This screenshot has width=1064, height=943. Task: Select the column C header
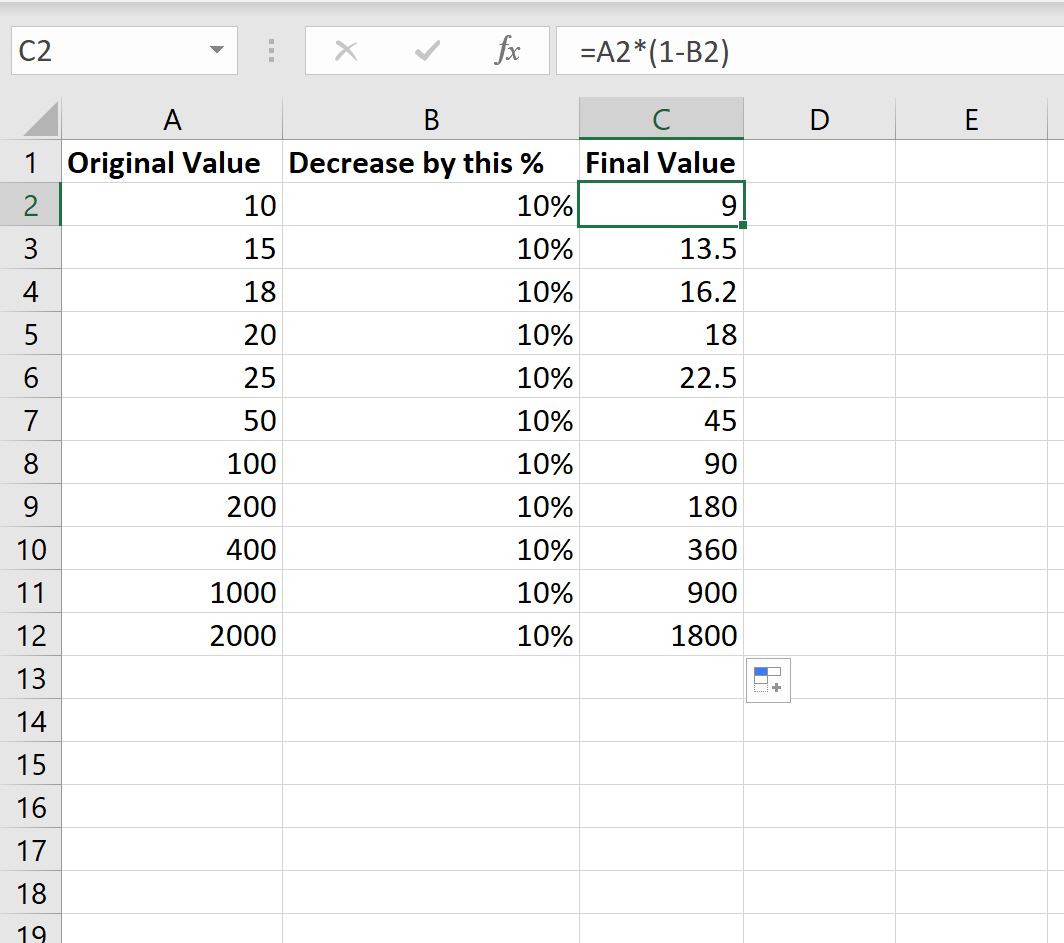coord(660,118)
